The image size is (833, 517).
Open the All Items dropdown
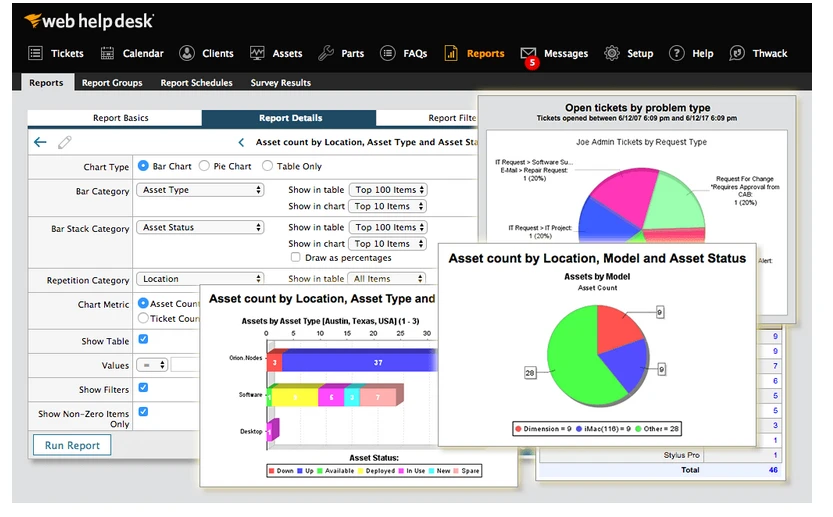coord(386,278)
